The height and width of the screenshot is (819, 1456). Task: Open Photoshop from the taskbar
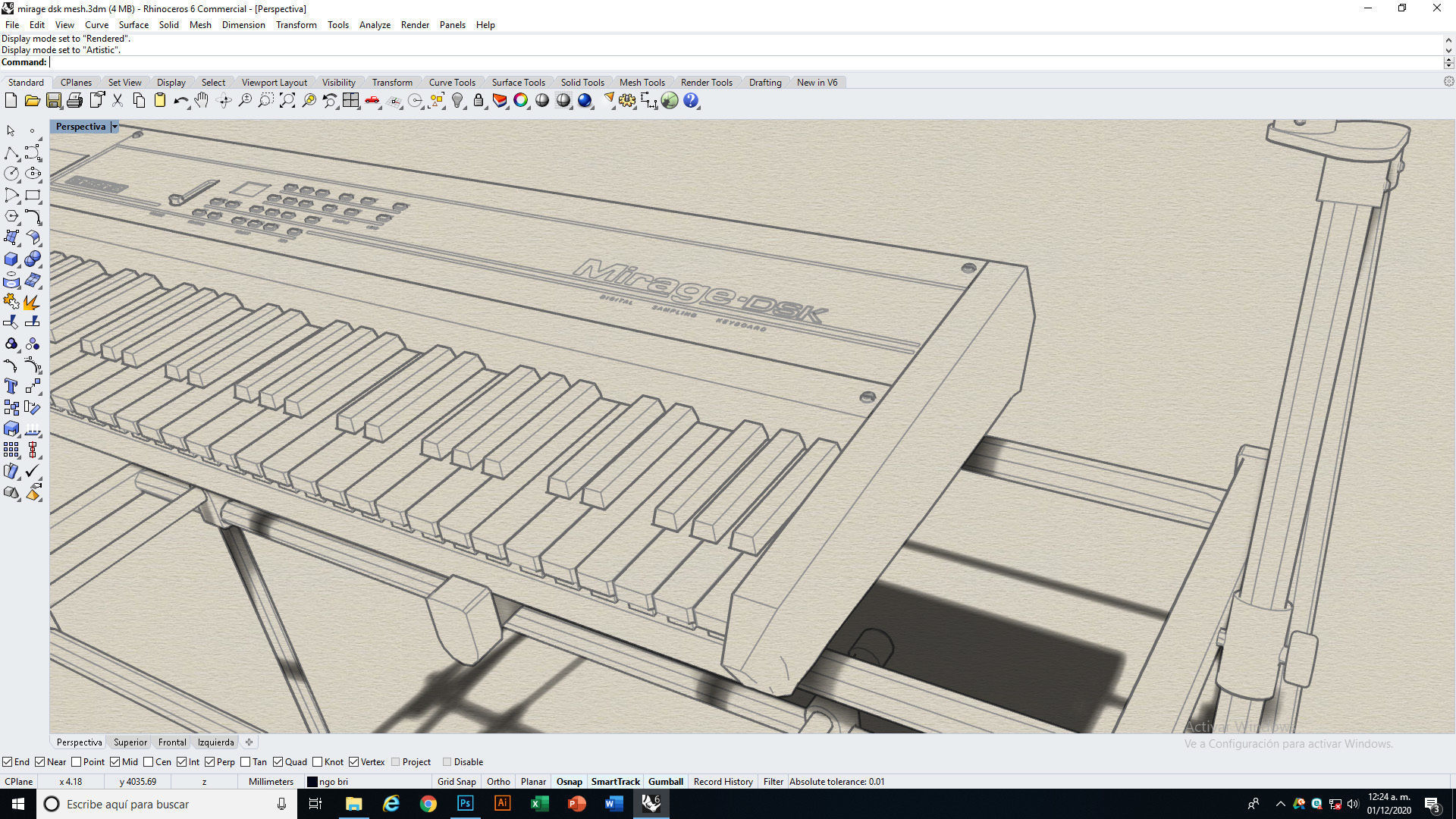[465, 804]
